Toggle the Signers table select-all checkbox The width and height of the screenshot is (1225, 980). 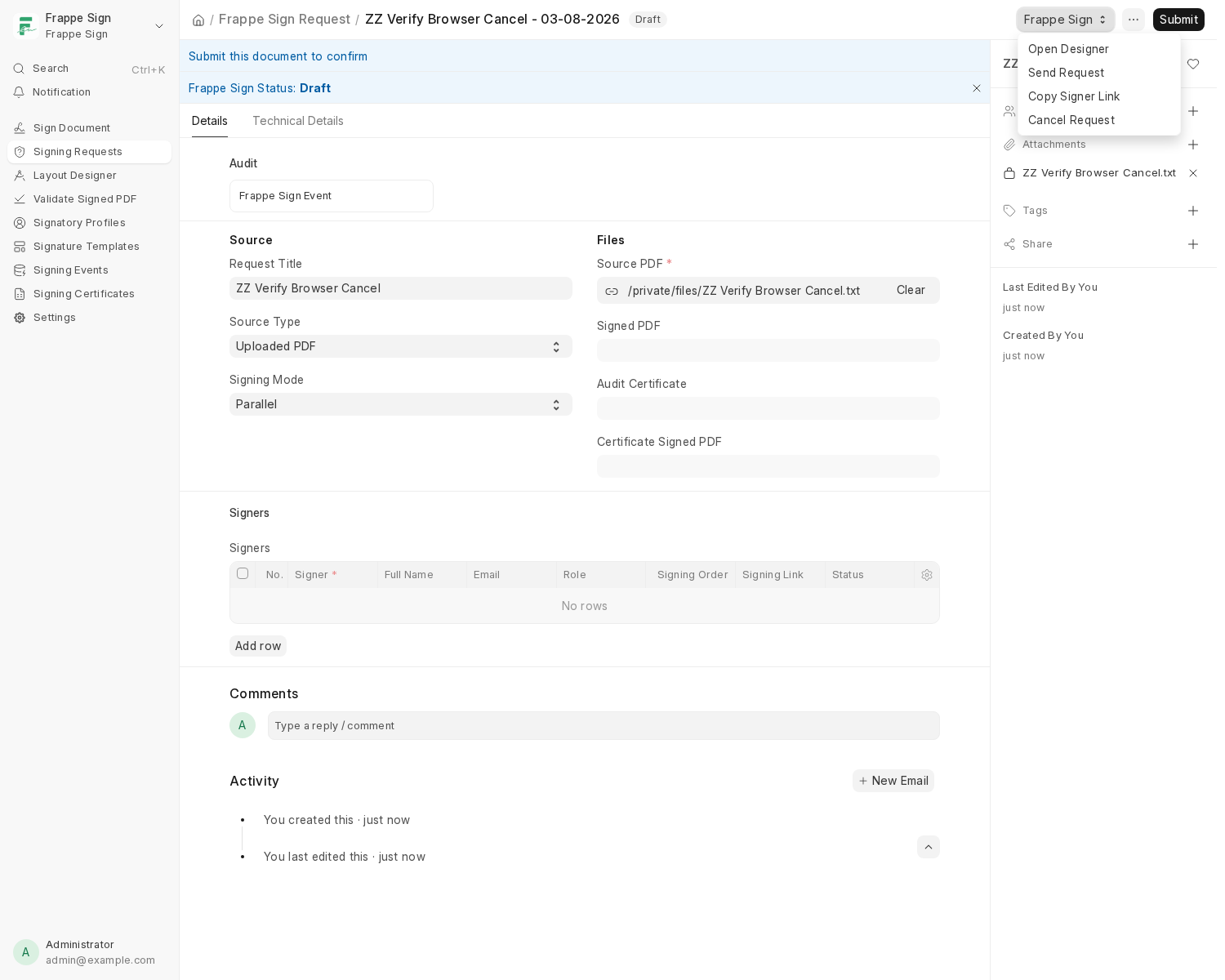pos(243,573)
